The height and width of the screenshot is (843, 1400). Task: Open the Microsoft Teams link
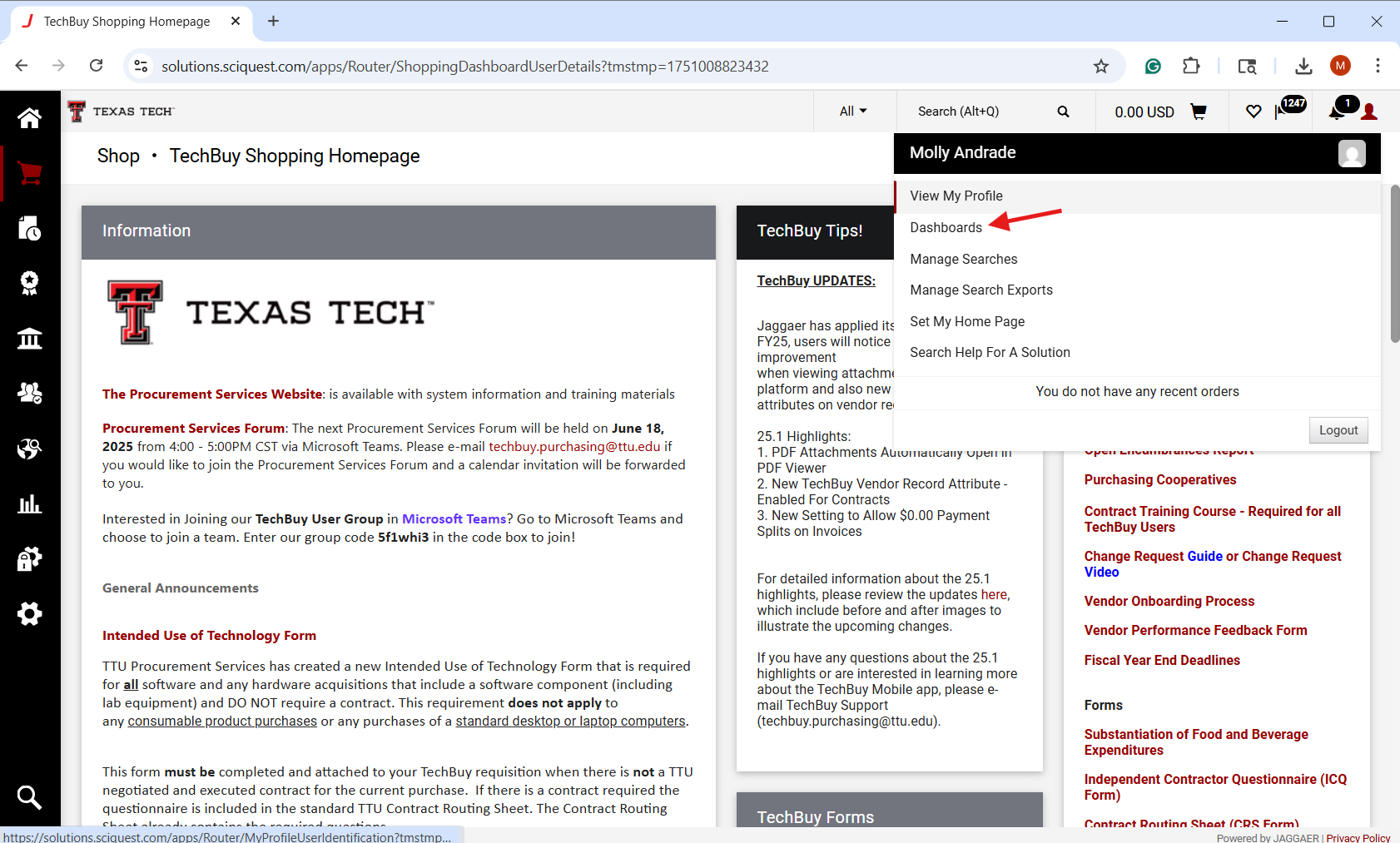point(454,519)
